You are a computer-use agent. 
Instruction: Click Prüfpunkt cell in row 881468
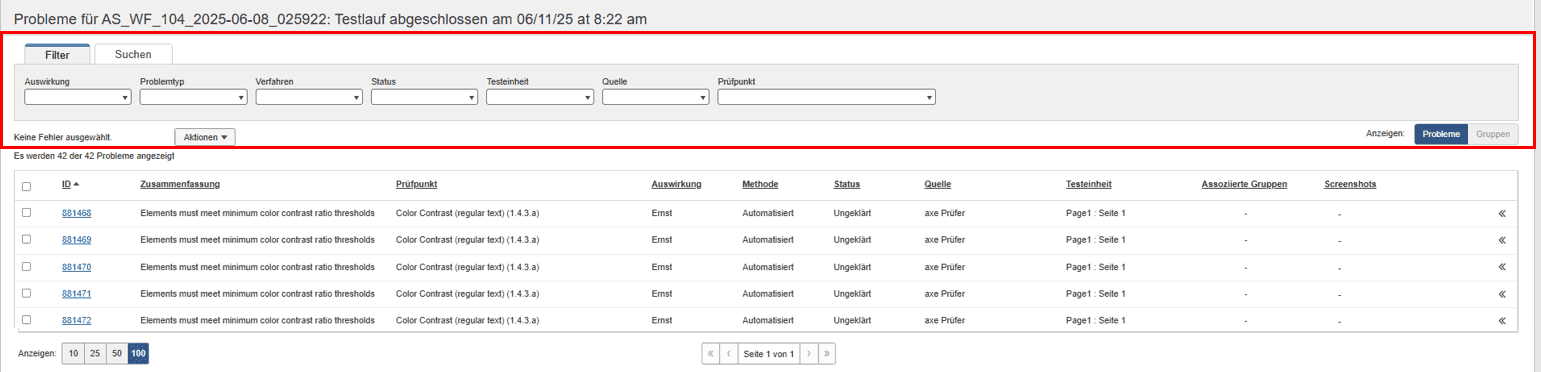click(x=468, y=213)
